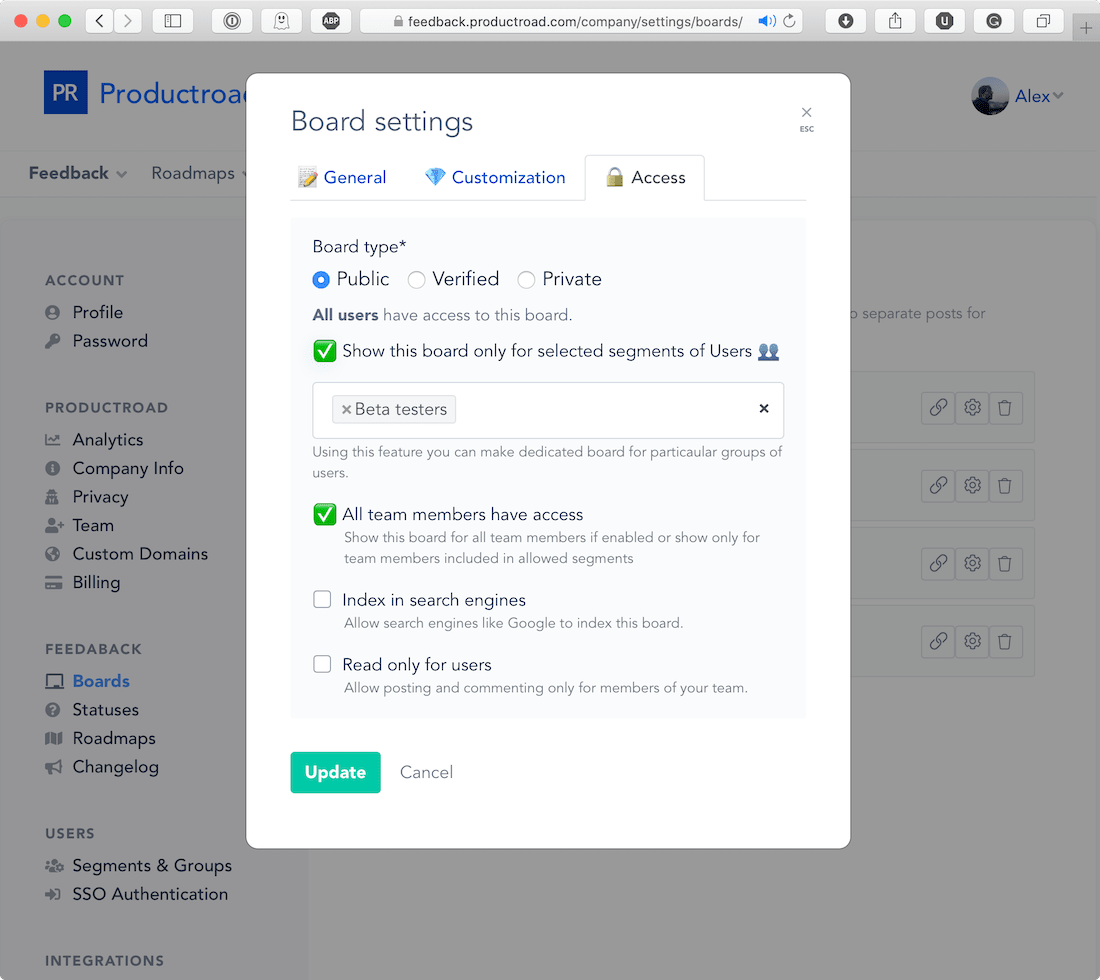The width and height of the screenshot is (1100, 980).
Task: Open gear settings for the first board row
Action: (x=972, y=408)
